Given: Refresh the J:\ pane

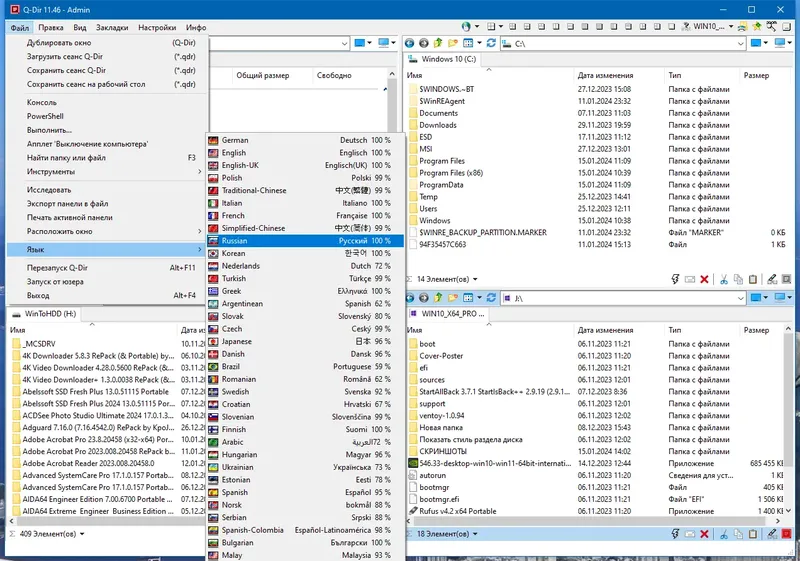Looking at the screenshot, I should tap(491, 298).
